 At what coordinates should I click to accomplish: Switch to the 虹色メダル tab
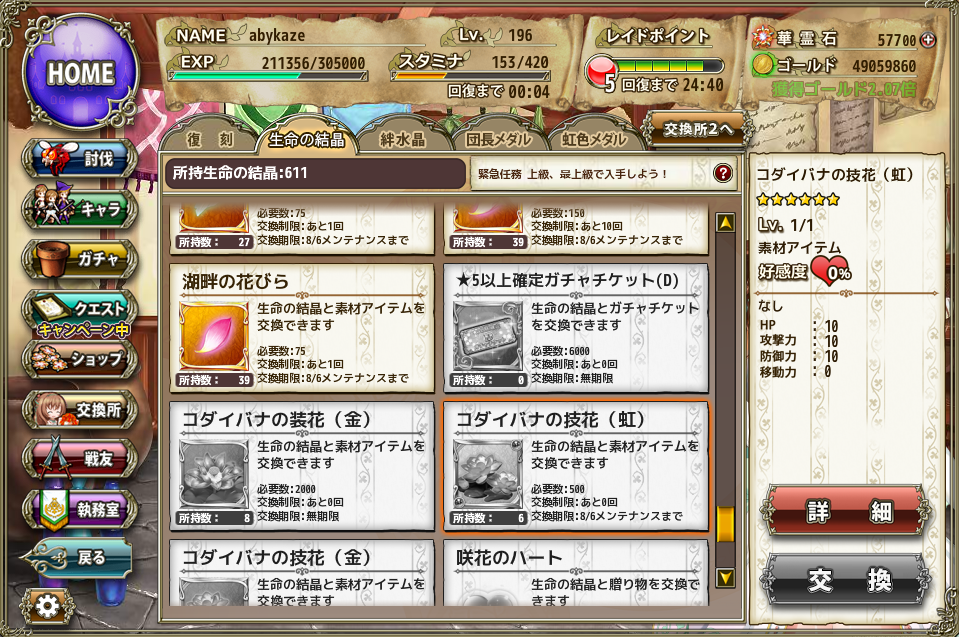point(594,139)
